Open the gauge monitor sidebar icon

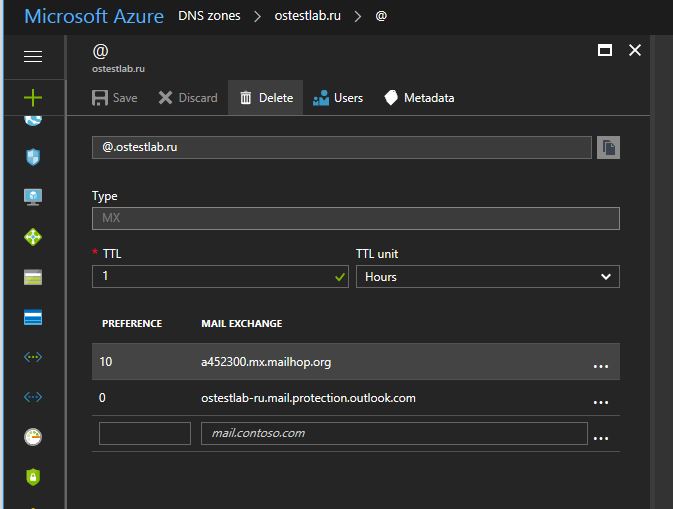coord(33,437)
